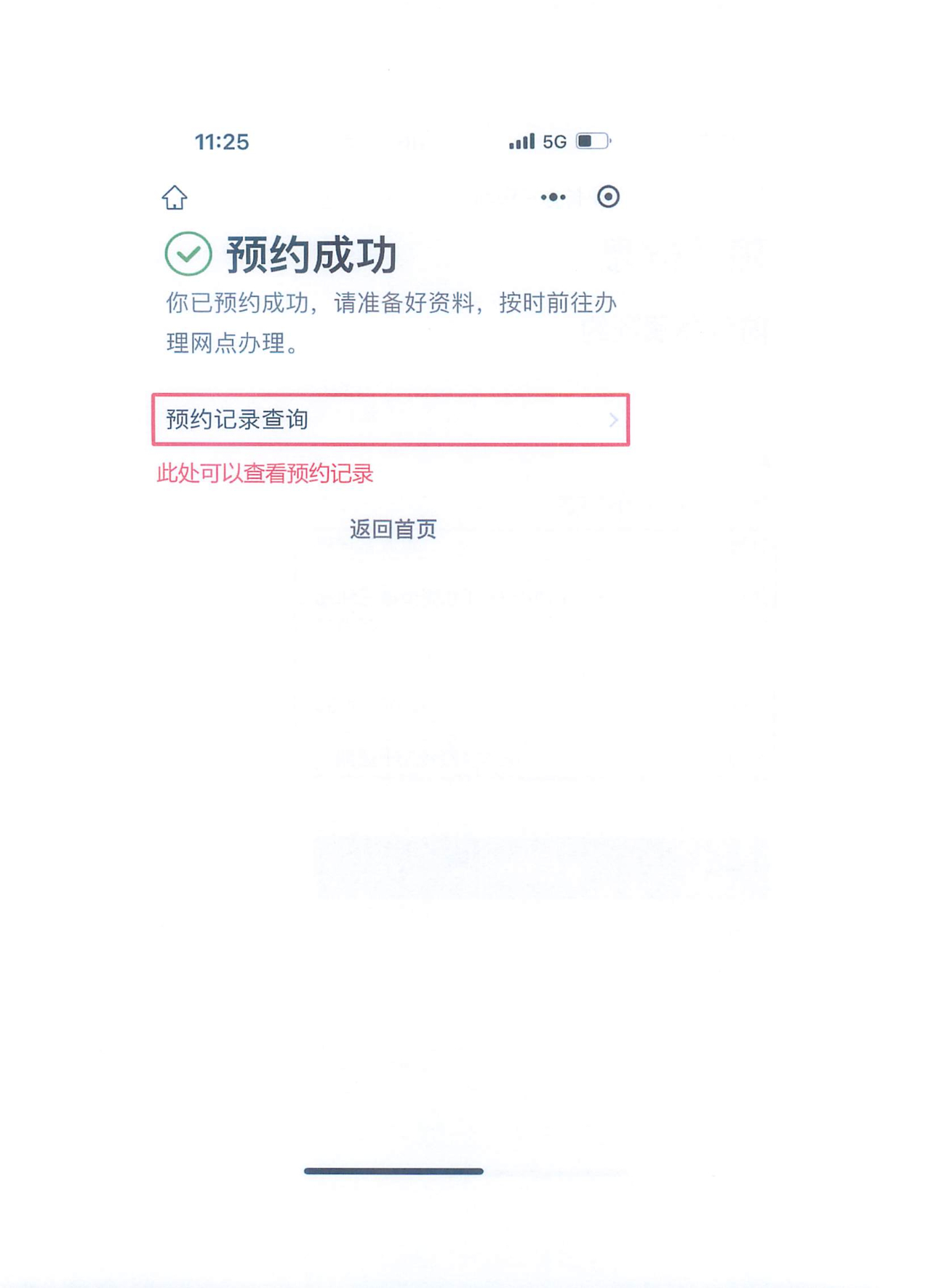Click the chevron arrow on 预约记录查询

(613, 420)
